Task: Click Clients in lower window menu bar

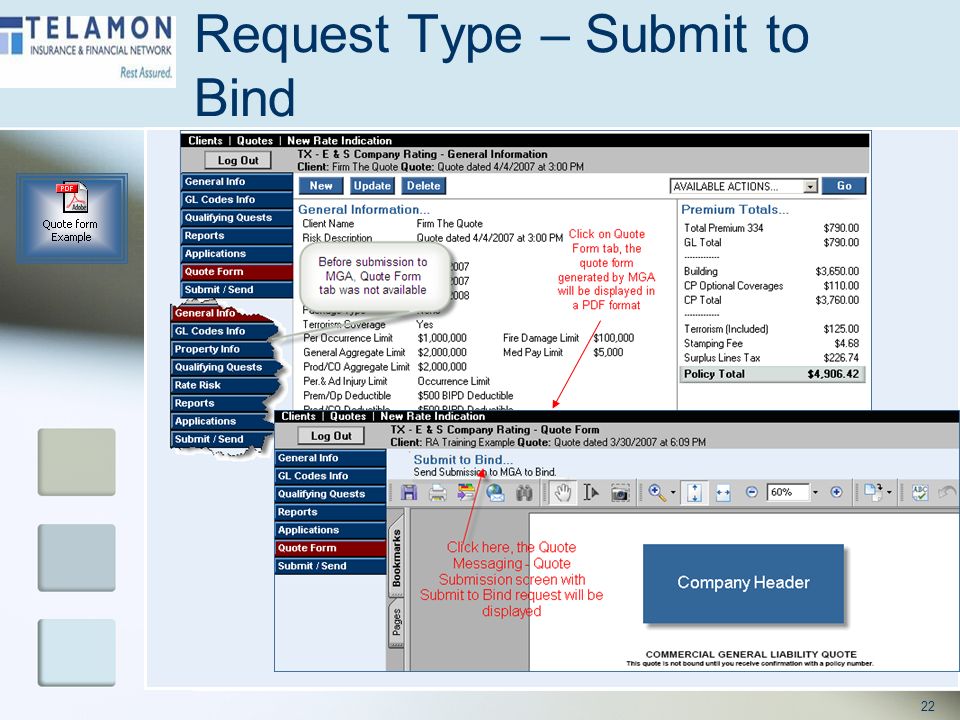Action: pos(298,416)
